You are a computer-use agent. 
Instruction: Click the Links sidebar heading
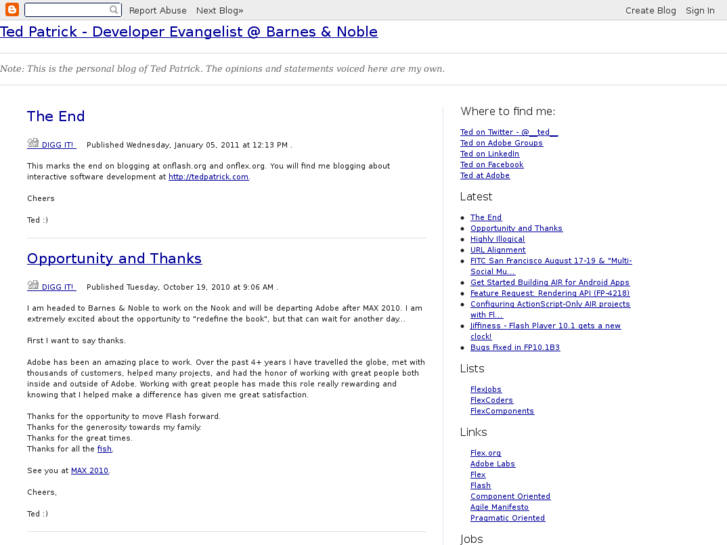pos(473,432)
